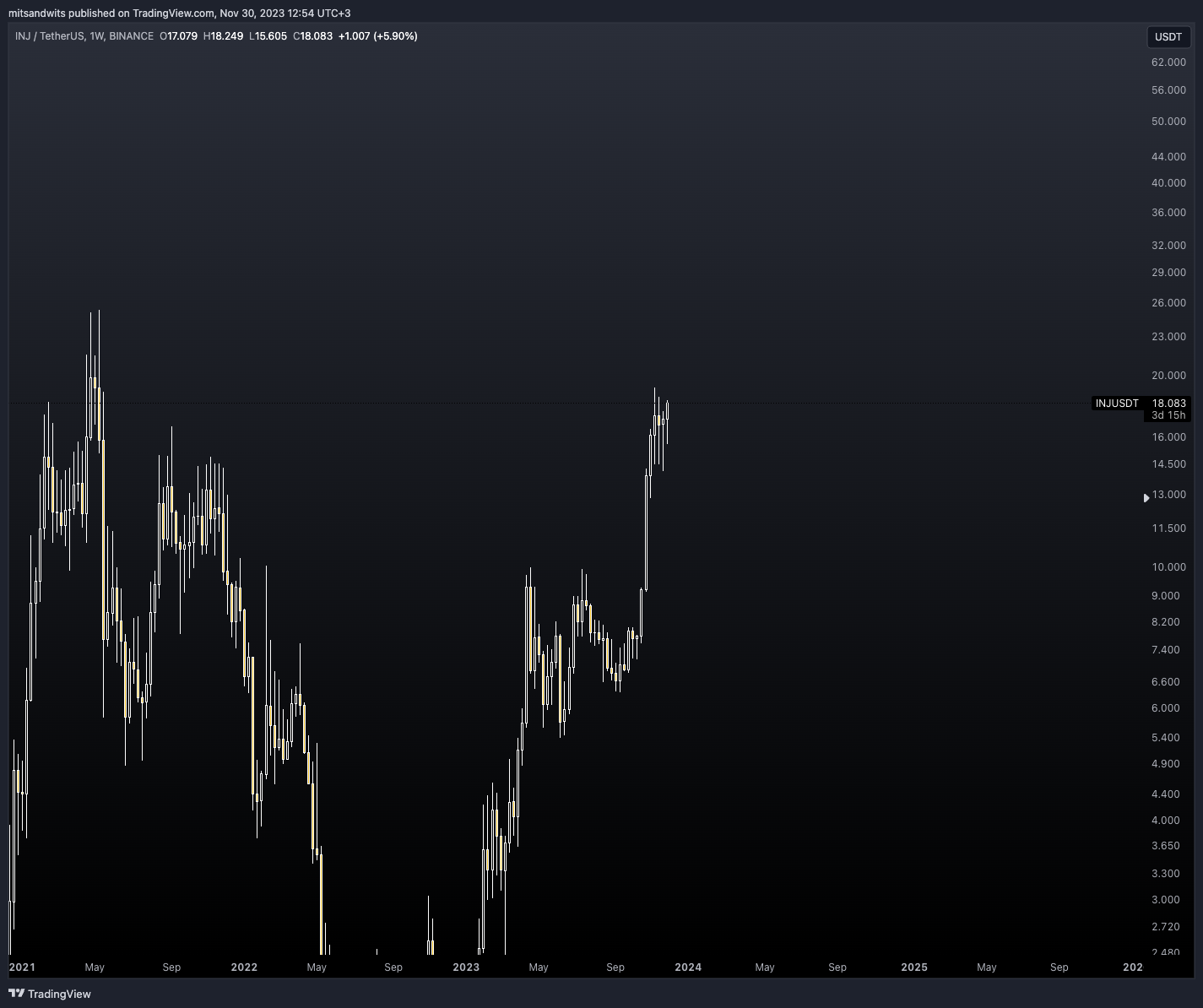Click the 1W interval label in legend

coord(97,36)
